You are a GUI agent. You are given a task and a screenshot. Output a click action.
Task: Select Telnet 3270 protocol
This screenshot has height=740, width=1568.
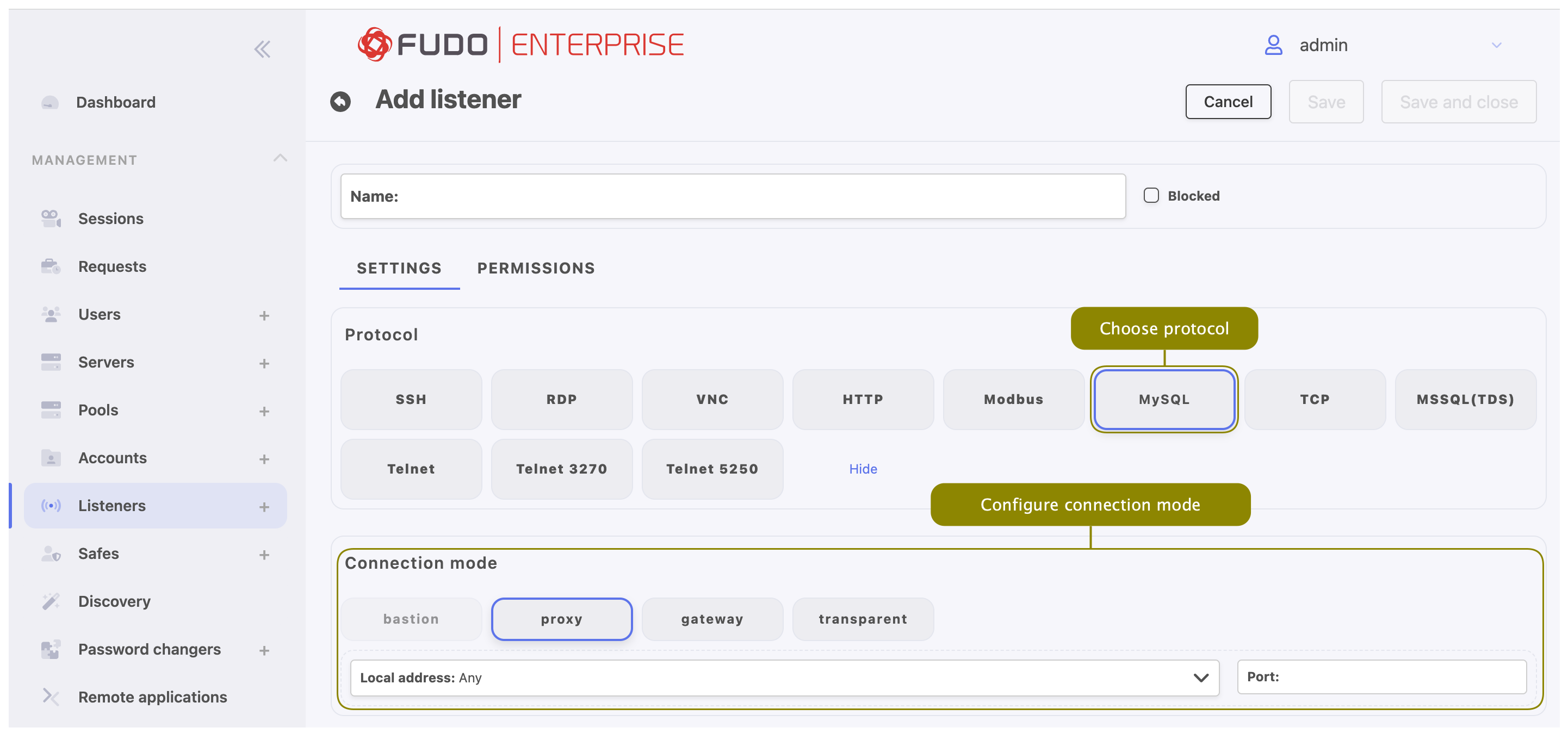click(561, 469)
